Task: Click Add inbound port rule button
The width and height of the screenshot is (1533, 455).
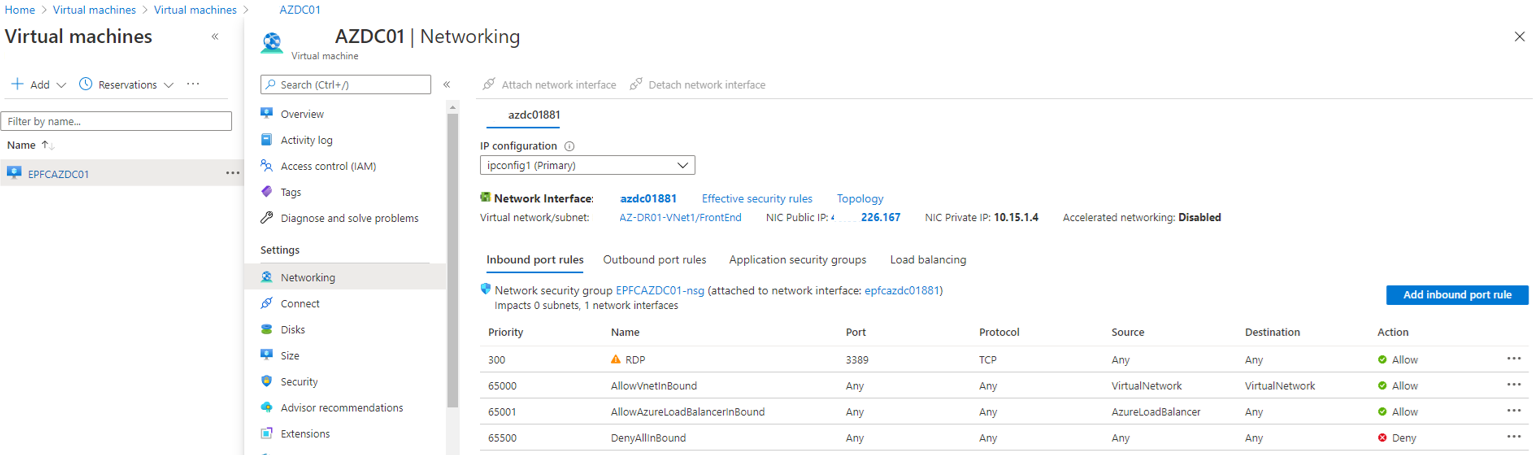Action: (1457, 295)
